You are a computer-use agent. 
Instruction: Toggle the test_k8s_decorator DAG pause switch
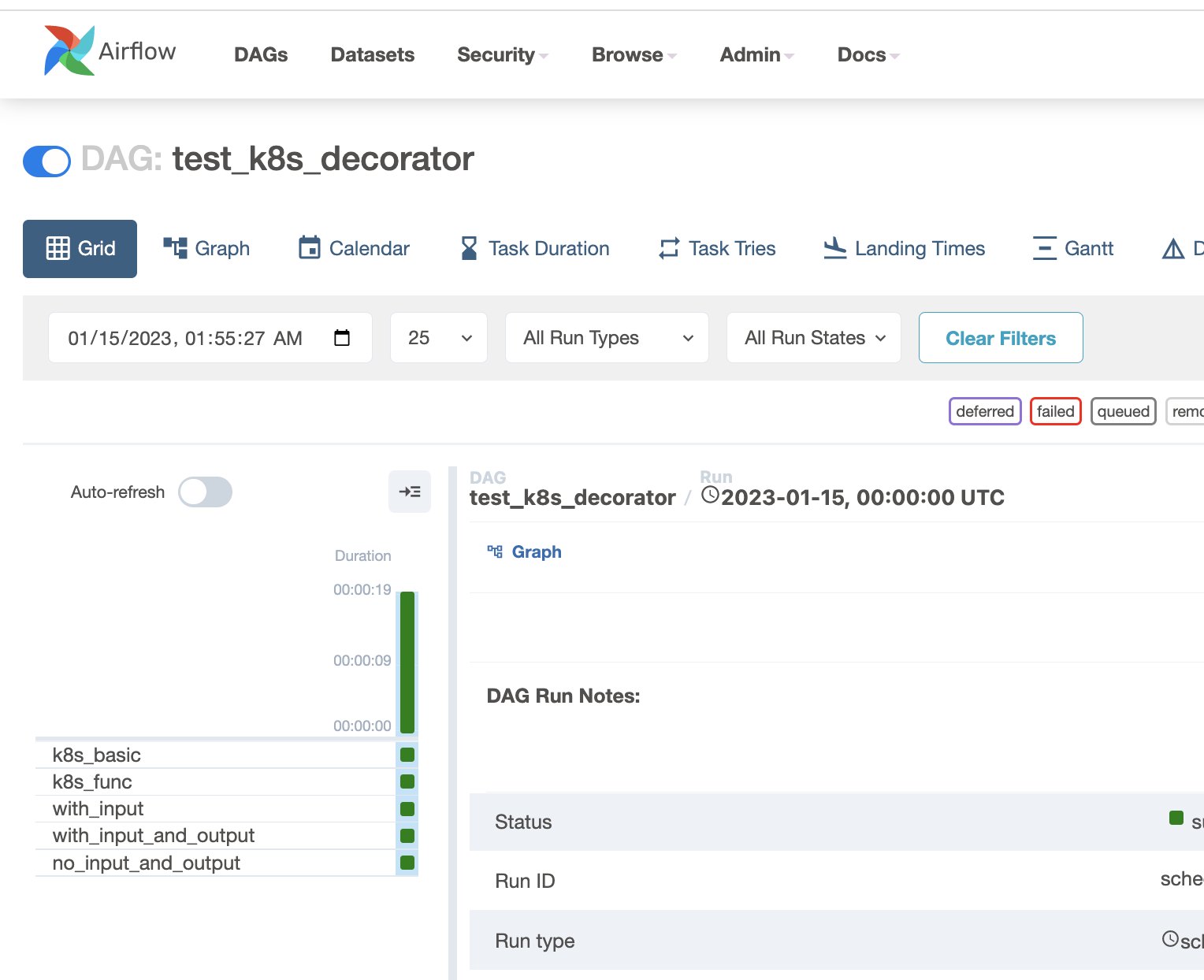[x=46, y=161]
